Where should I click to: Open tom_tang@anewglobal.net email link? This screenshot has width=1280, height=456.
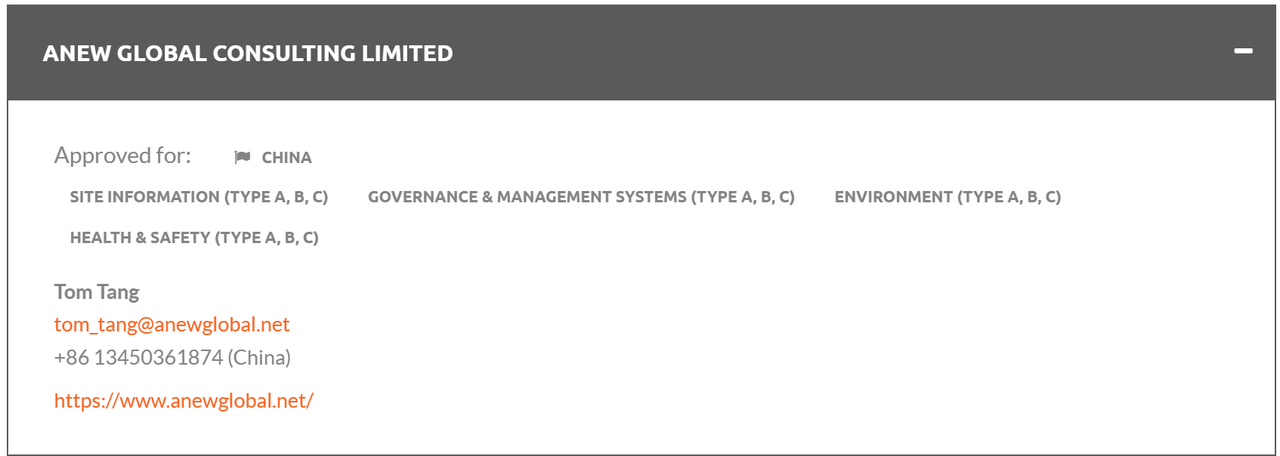[172, 324]
